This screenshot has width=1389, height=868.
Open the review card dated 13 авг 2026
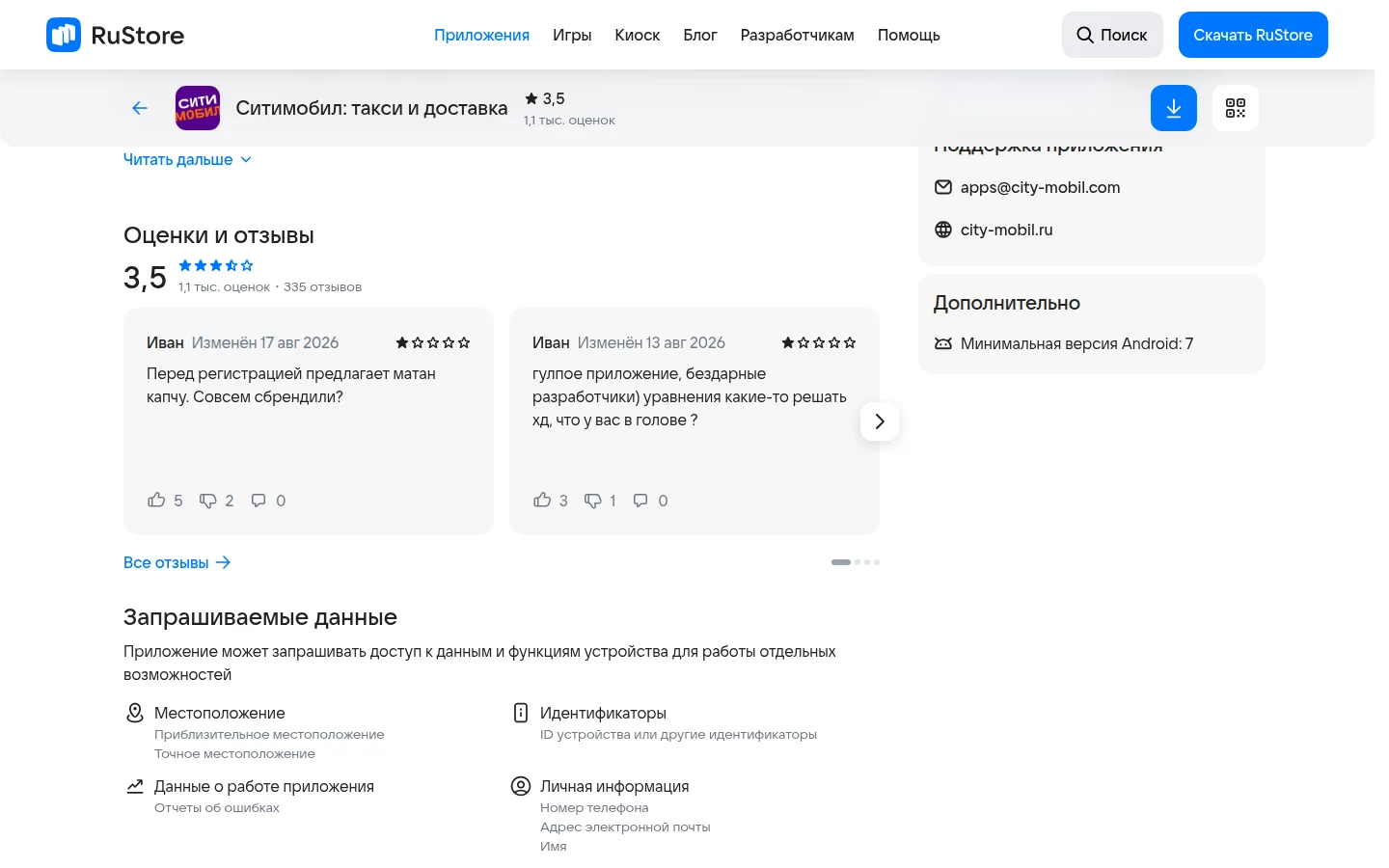click(x=694, y=421)
